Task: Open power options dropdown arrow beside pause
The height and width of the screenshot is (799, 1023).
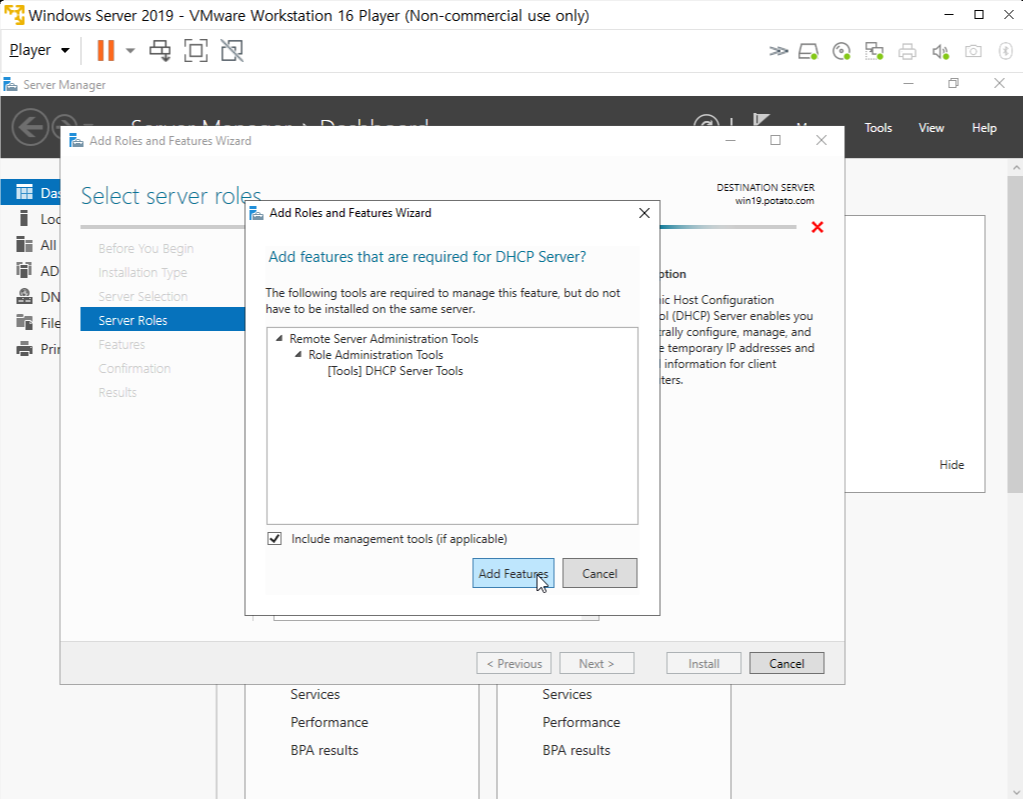Action: (x=130, y=50)
